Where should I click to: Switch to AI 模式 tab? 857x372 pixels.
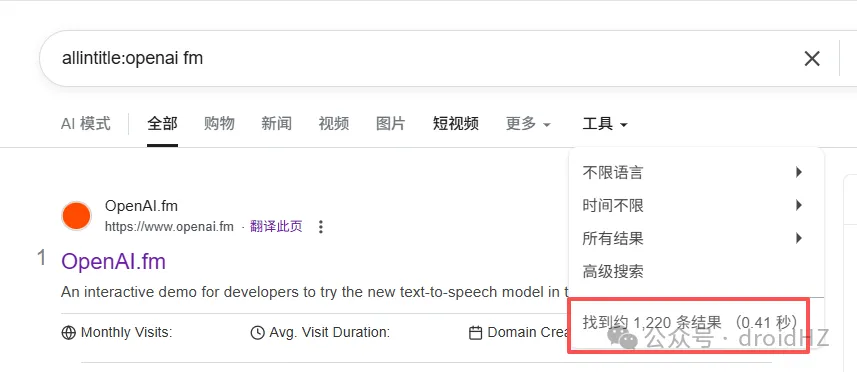coord(85,124)
